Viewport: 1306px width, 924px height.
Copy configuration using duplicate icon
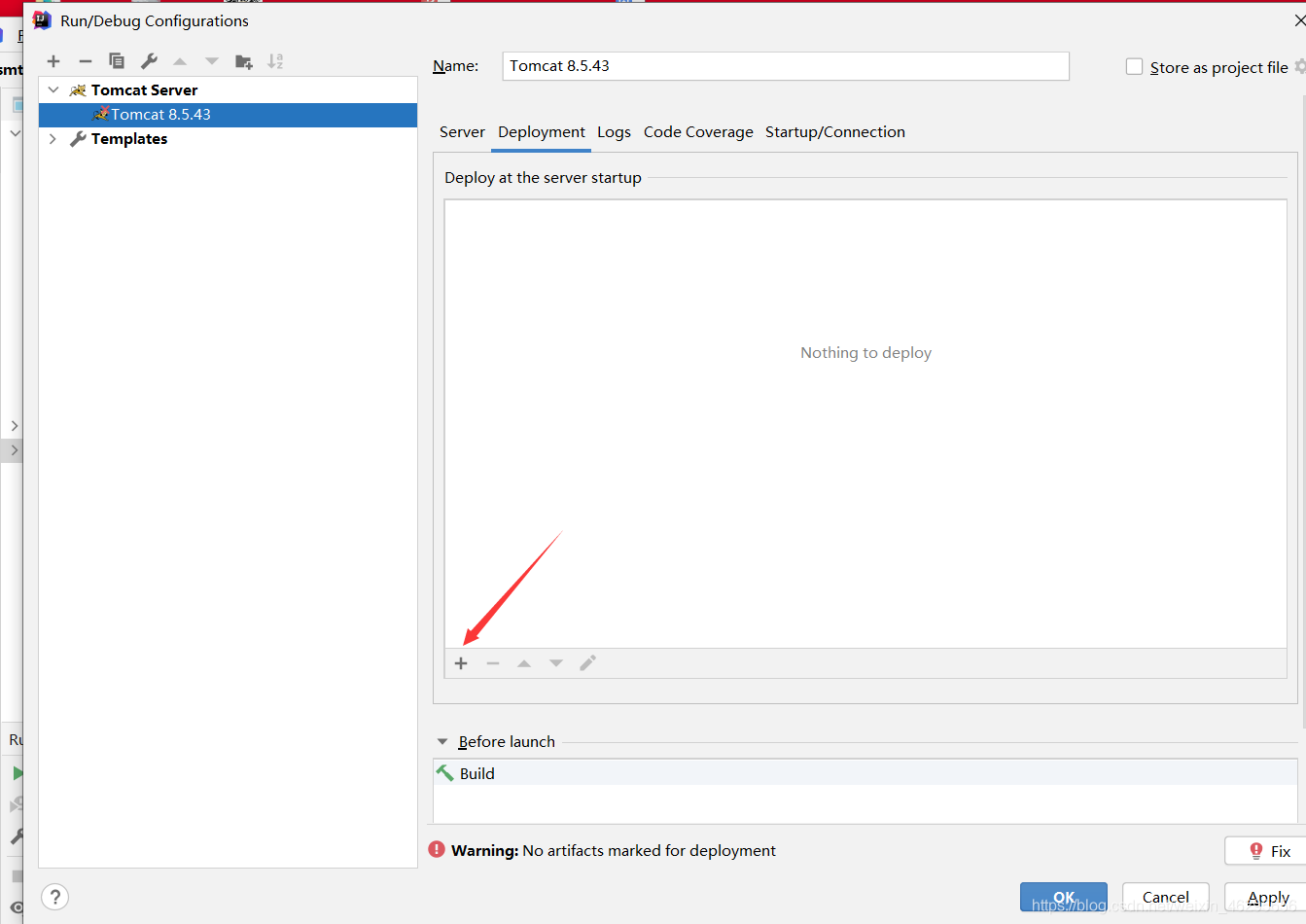(x=117, y=61)
